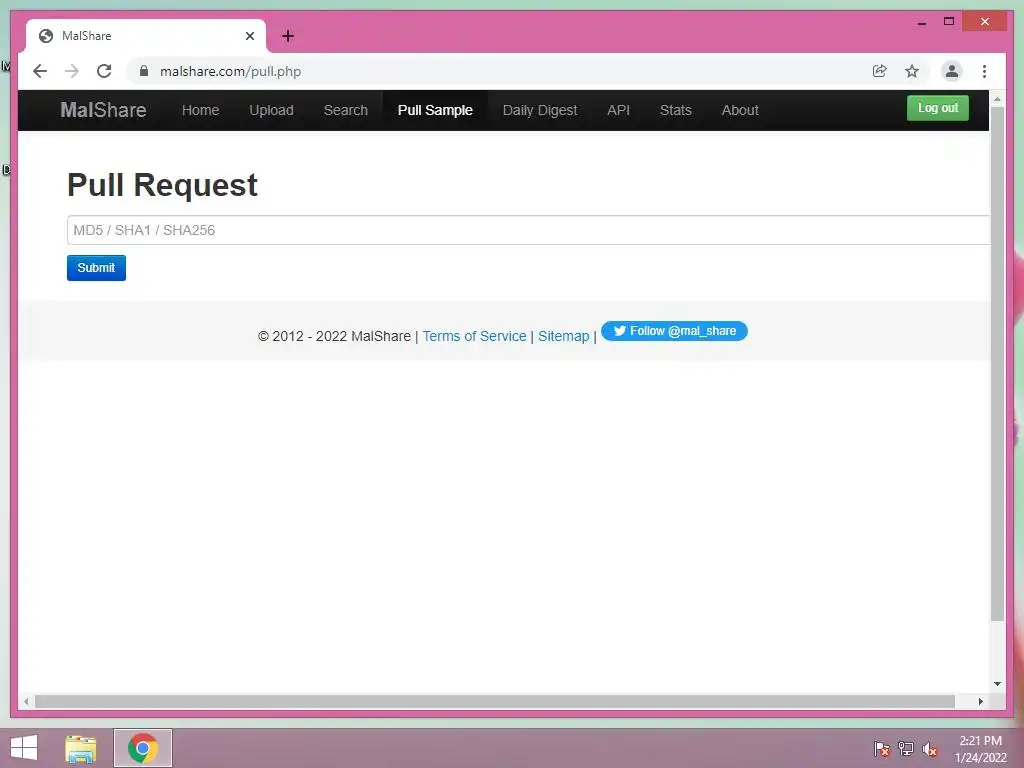This screenshot has height=768, width=1024.
Task: View site security lock icon
Action: [x=144, y=71]
